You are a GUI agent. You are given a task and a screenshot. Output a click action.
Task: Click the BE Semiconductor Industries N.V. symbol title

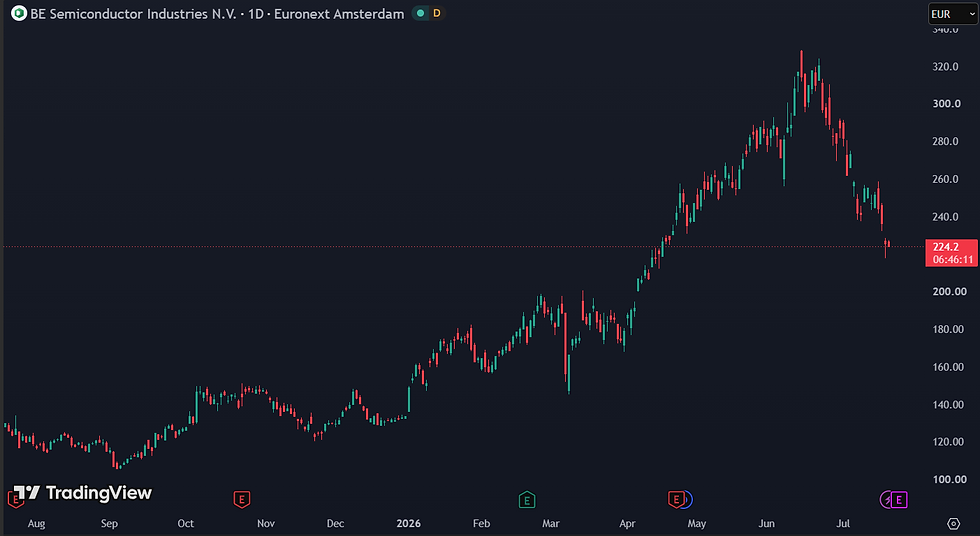click(133, 14)
